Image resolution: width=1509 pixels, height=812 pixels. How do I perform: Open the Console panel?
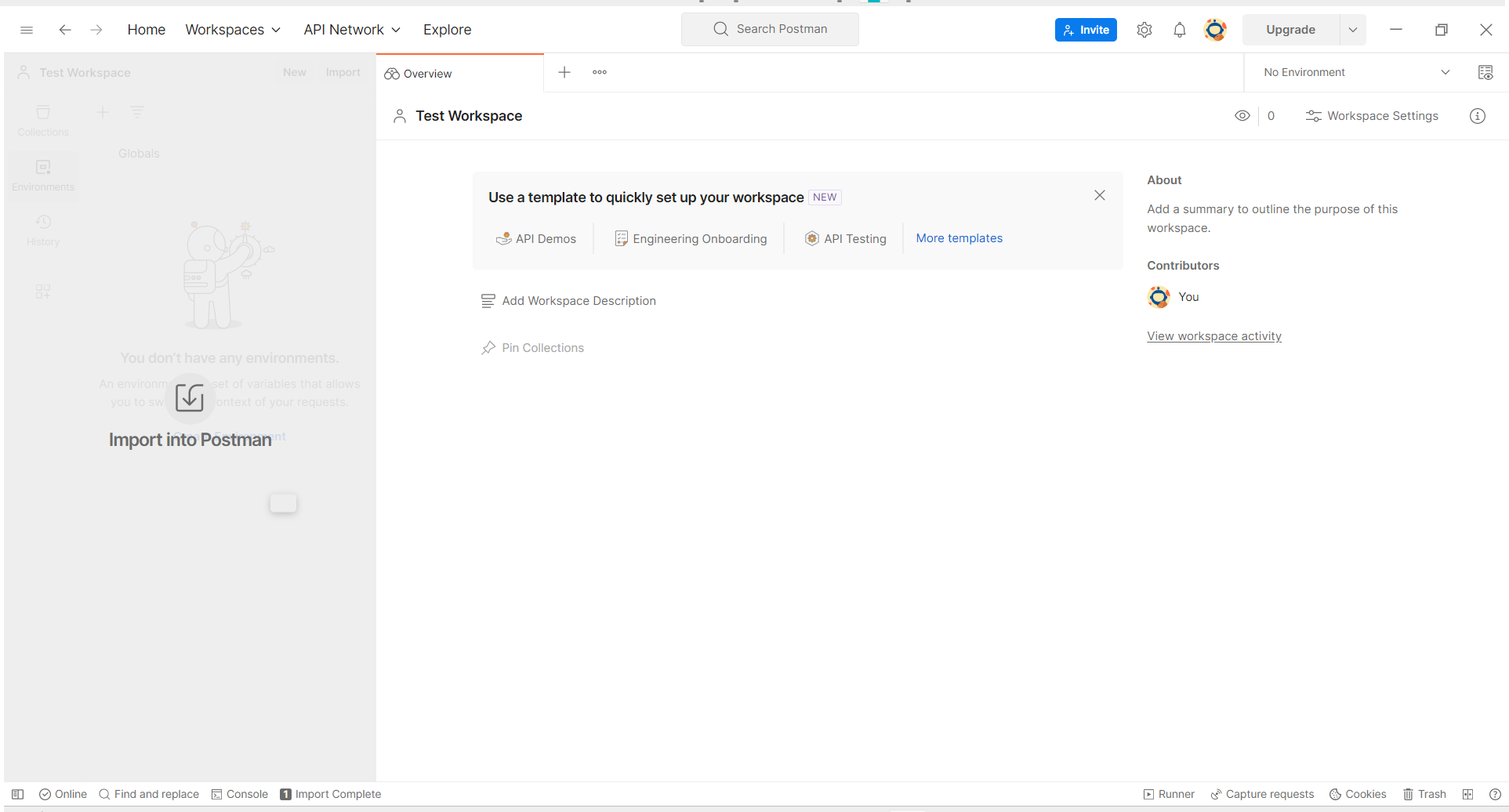click(x=240, y=794)
